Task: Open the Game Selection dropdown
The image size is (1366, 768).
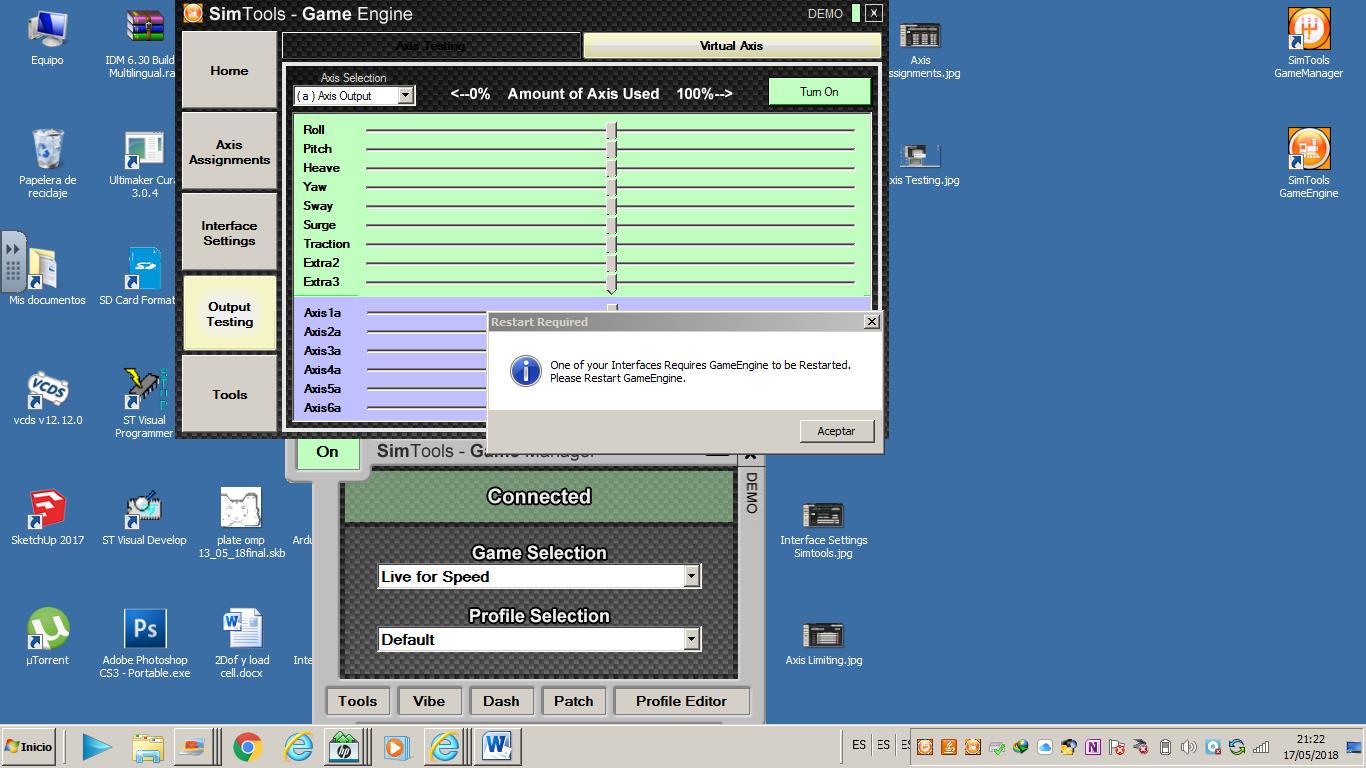Action: pyautogui.click(x=690, y=577)
